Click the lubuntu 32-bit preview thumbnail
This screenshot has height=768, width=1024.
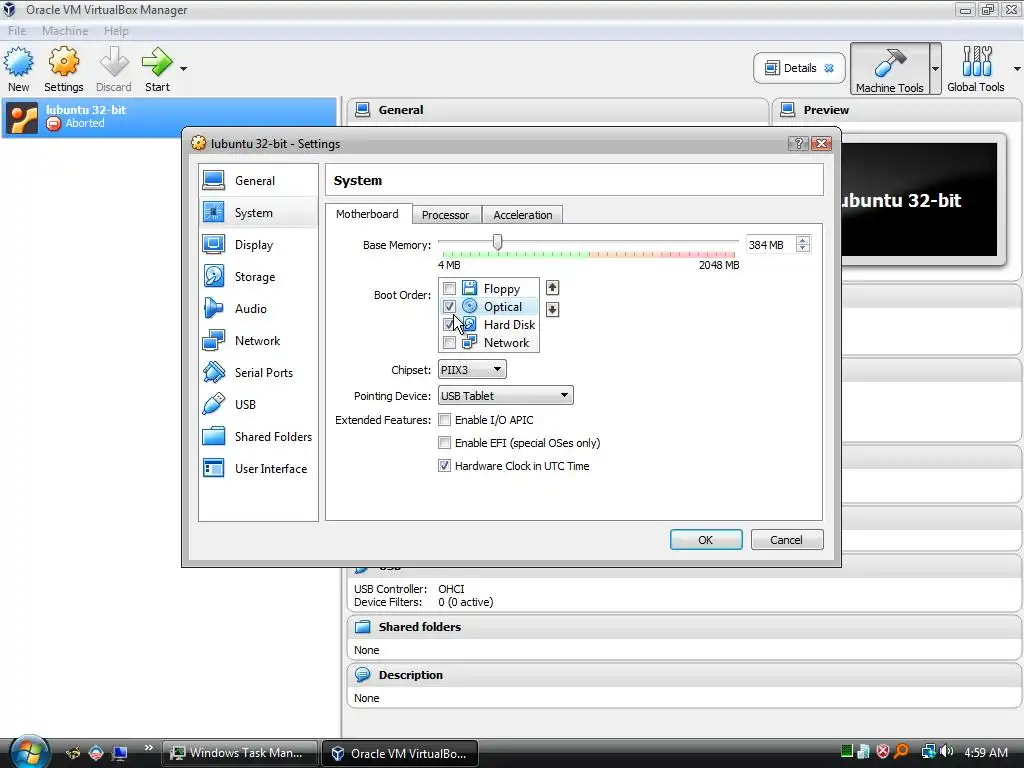coord(920,199)
